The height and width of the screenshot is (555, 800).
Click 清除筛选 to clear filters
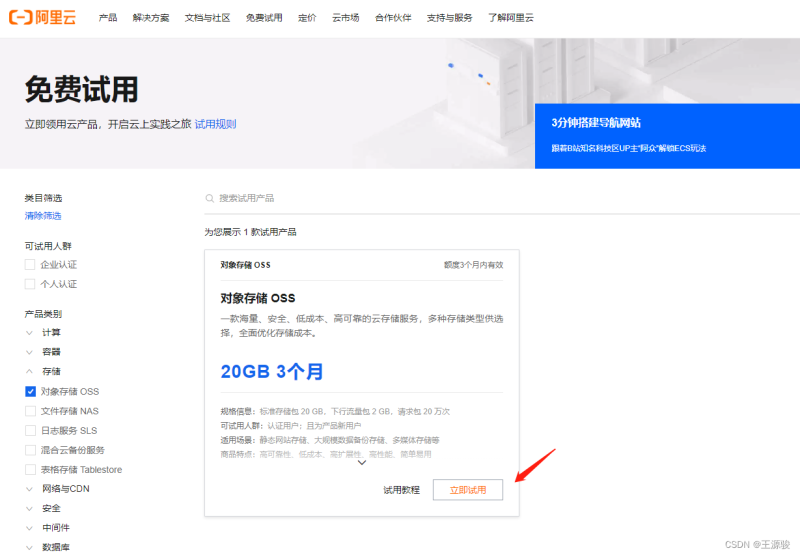[43, 216]
